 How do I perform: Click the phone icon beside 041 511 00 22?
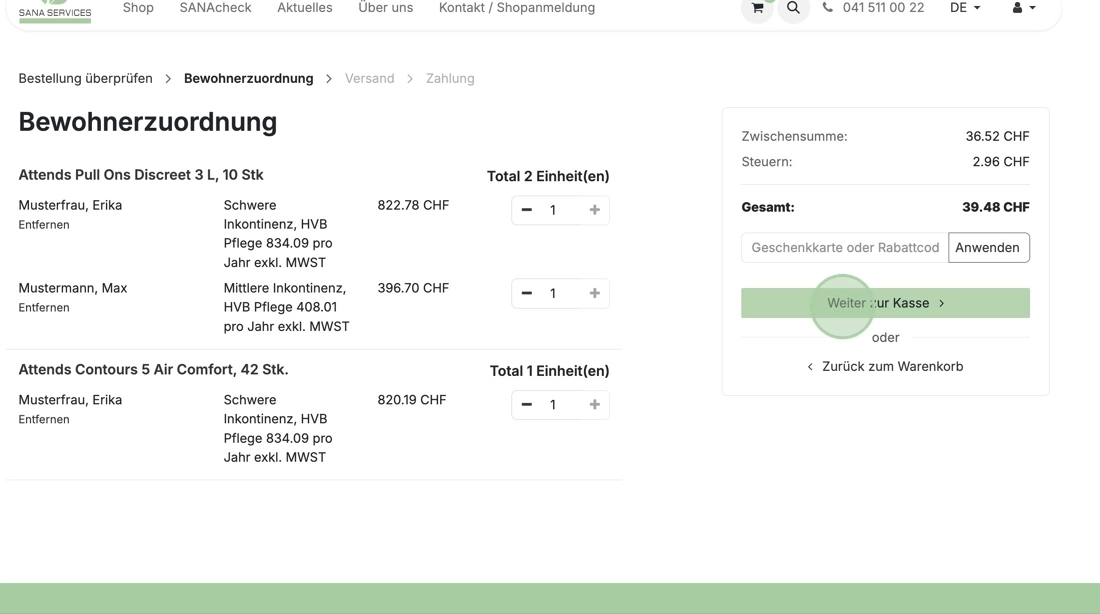tap(828, 8)
